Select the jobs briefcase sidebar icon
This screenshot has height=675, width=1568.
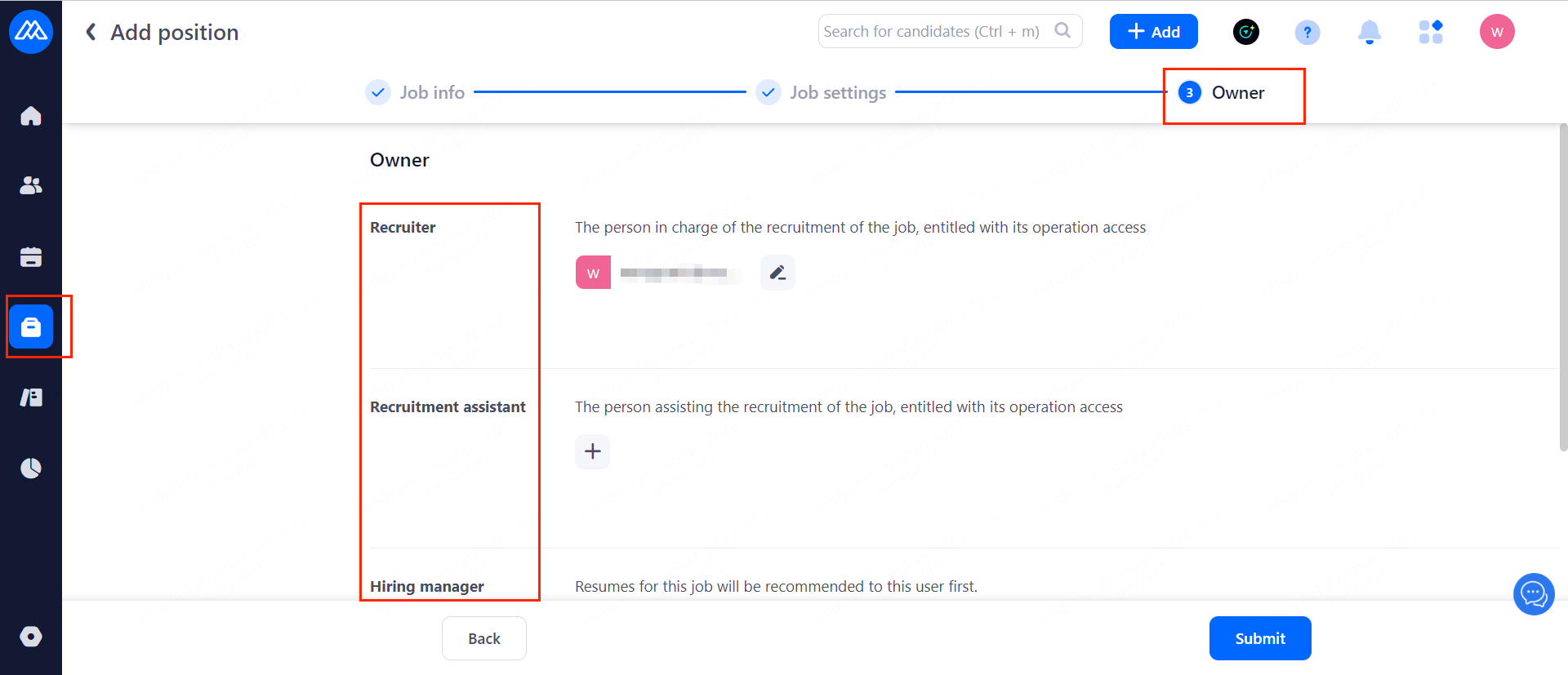(31, 326)
